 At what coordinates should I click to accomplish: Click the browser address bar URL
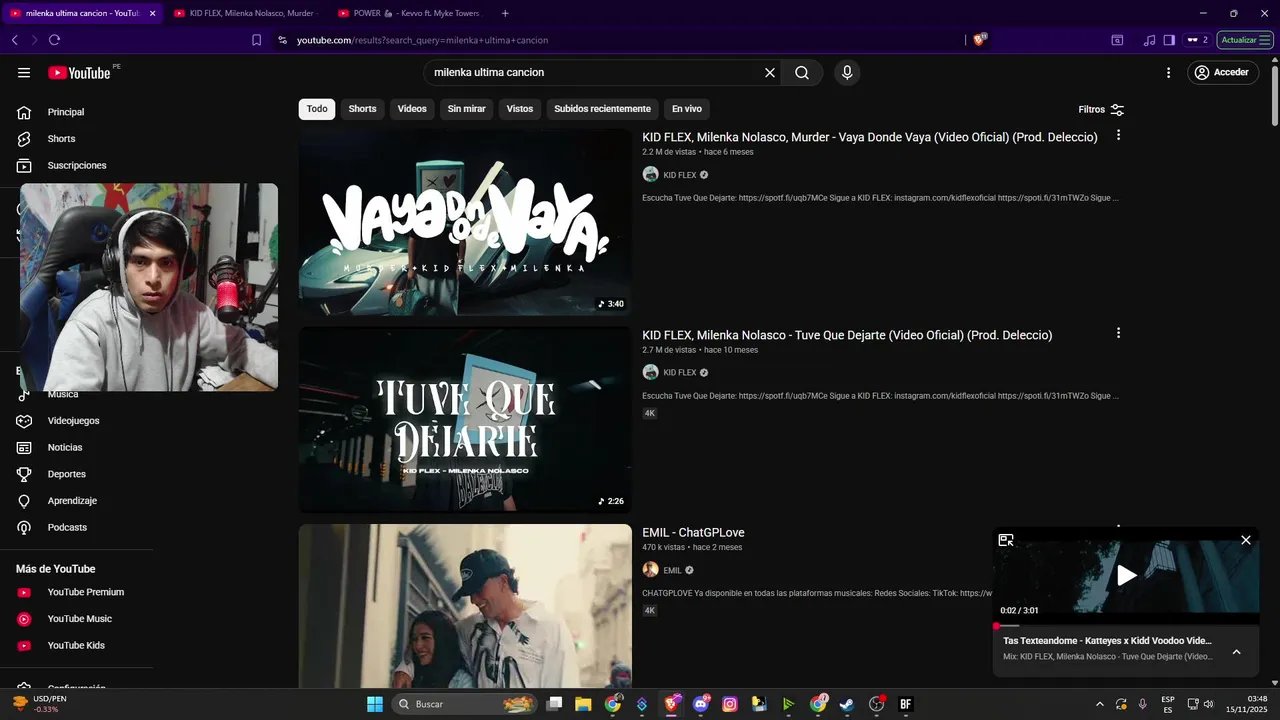click(422, 40)
